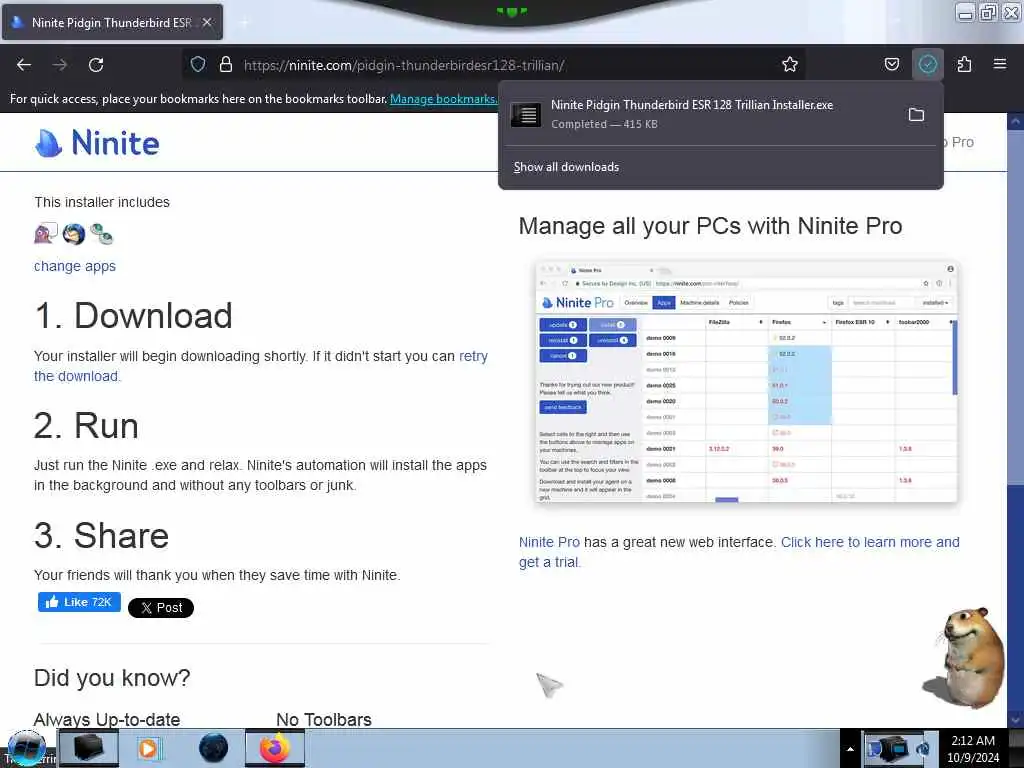Click the Download heading
Viewport: 1024px width, 768px height.
coord(133,315)
